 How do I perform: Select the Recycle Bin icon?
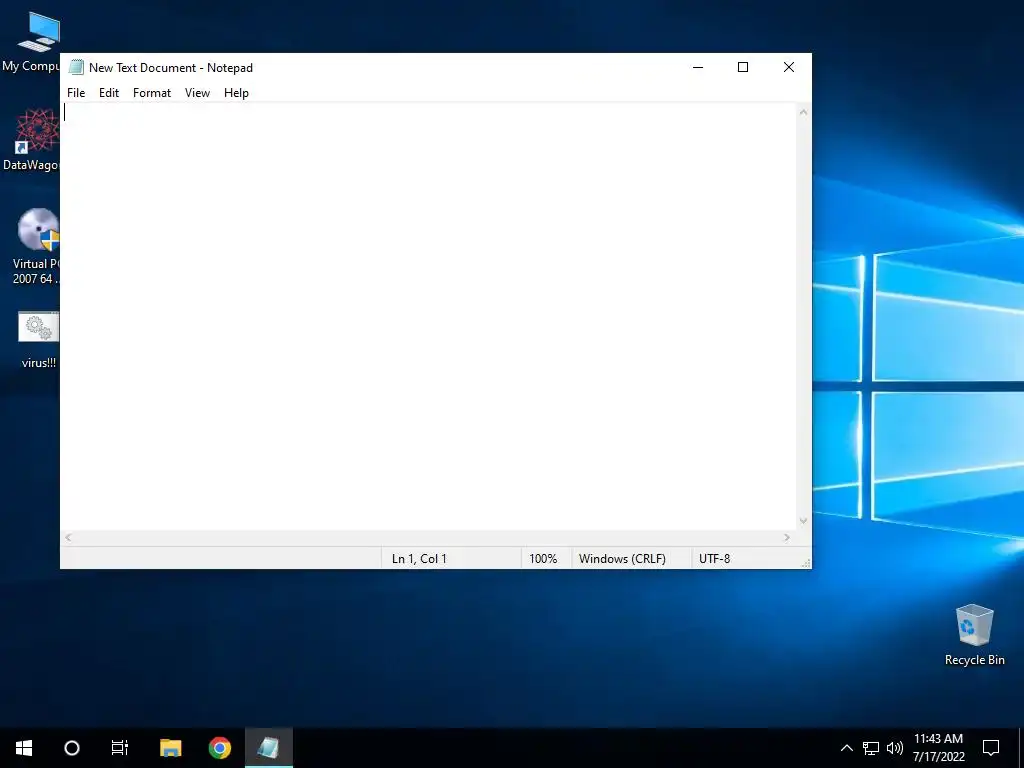(974, 635)
